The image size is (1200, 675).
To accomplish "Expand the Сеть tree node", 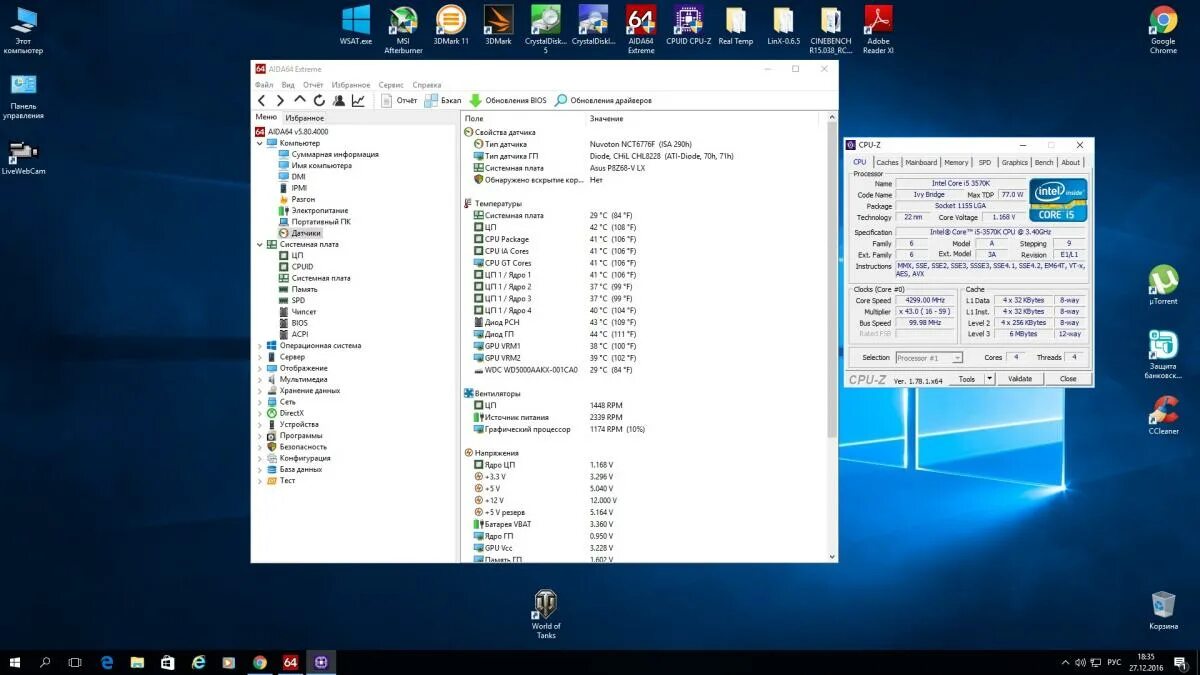I will tap(260, 402).
